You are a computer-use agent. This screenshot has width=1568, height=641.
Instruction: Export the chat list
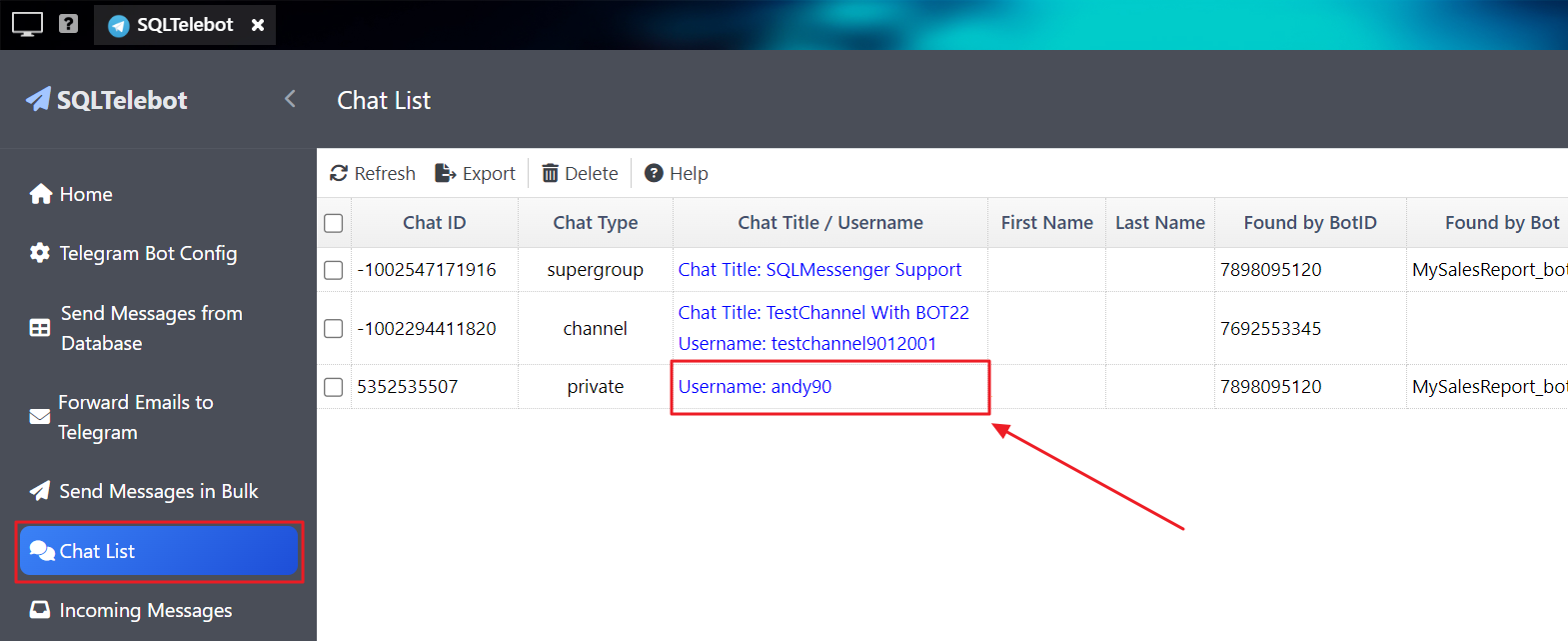click(x=476, y=173)
